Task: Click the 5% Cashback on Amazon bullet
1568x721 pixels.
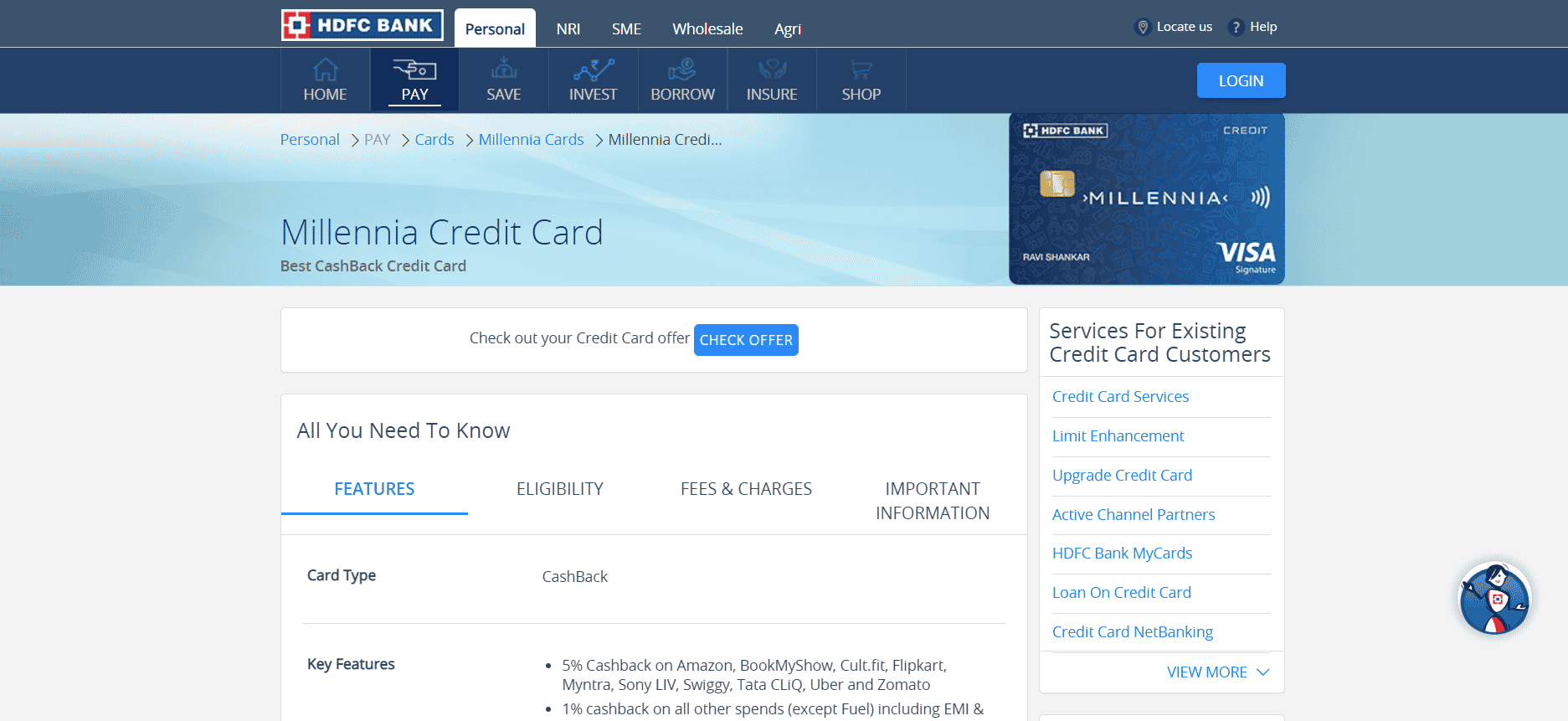Action: [x=754, y=675]
